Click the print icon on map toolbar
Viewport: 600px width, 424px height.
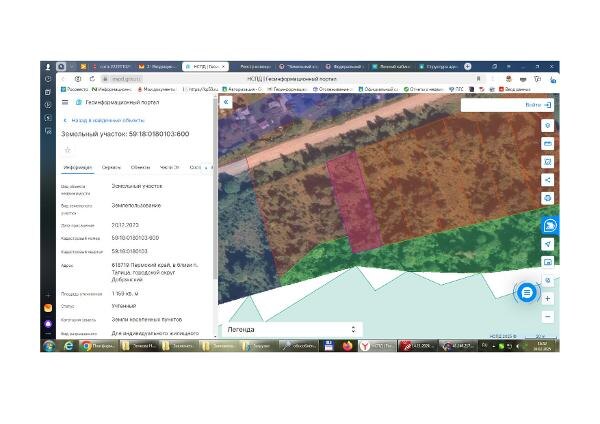tap(548, 198)
